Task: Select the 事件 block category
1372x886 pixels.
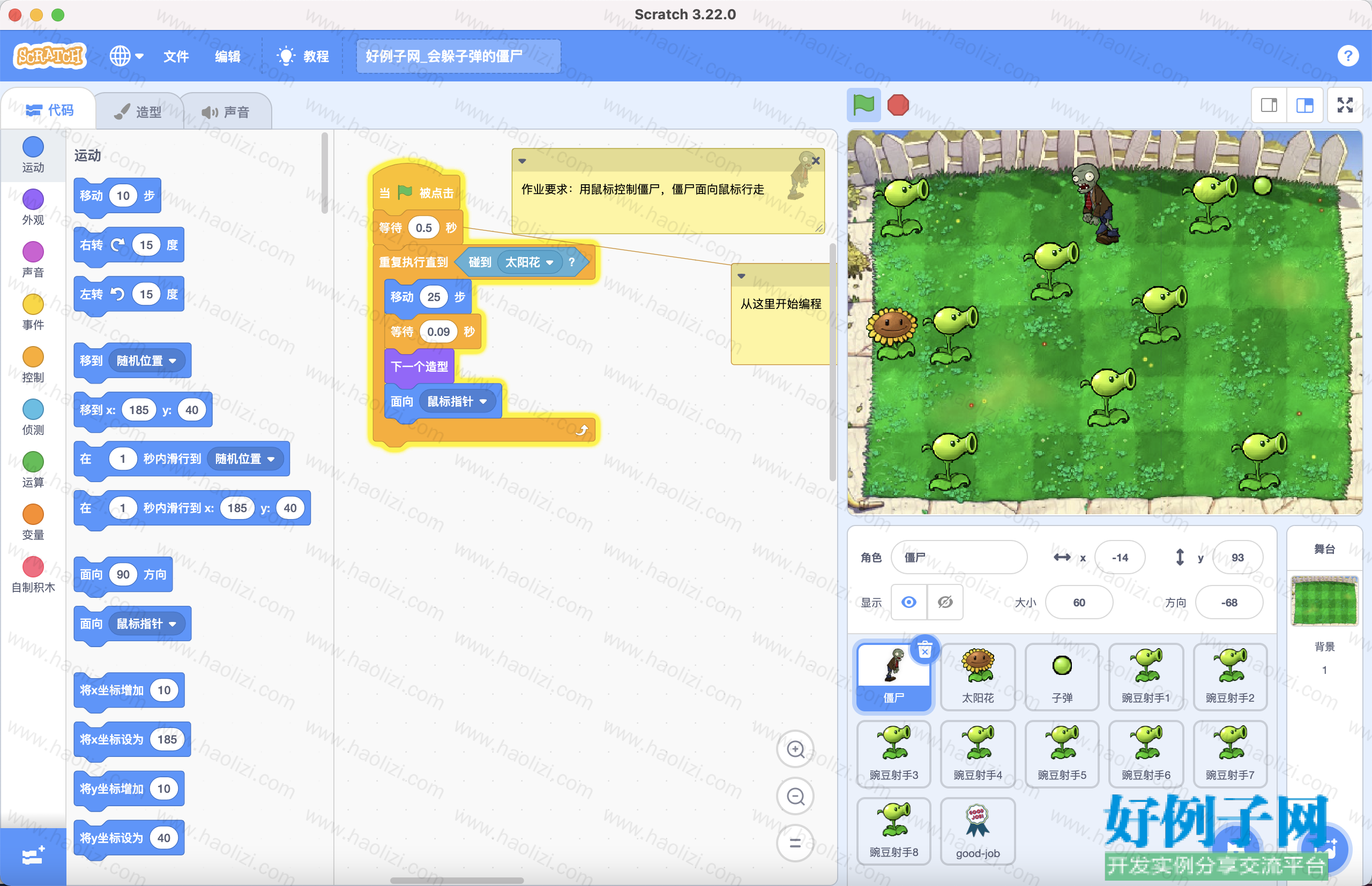Action: [x=33, y=312]
